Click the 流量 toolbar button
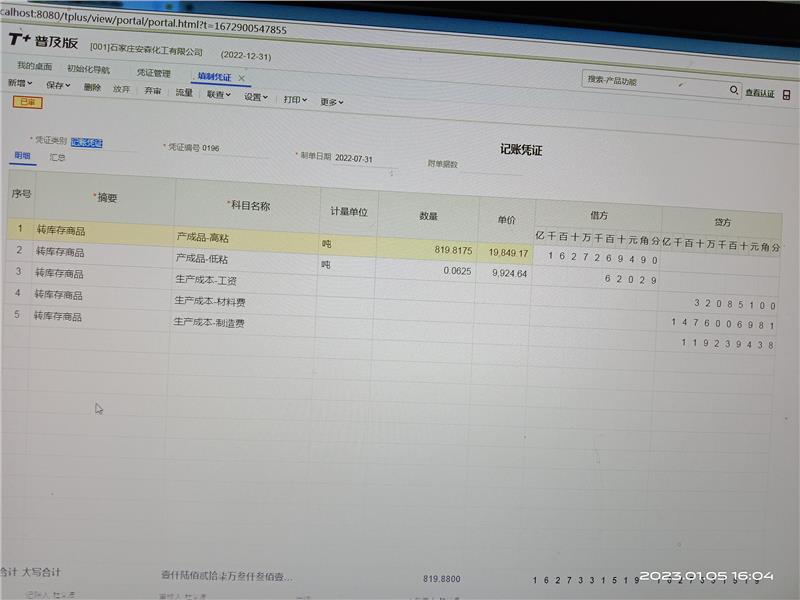Viewport: 800px width, 600px height. tap(184, 93)
